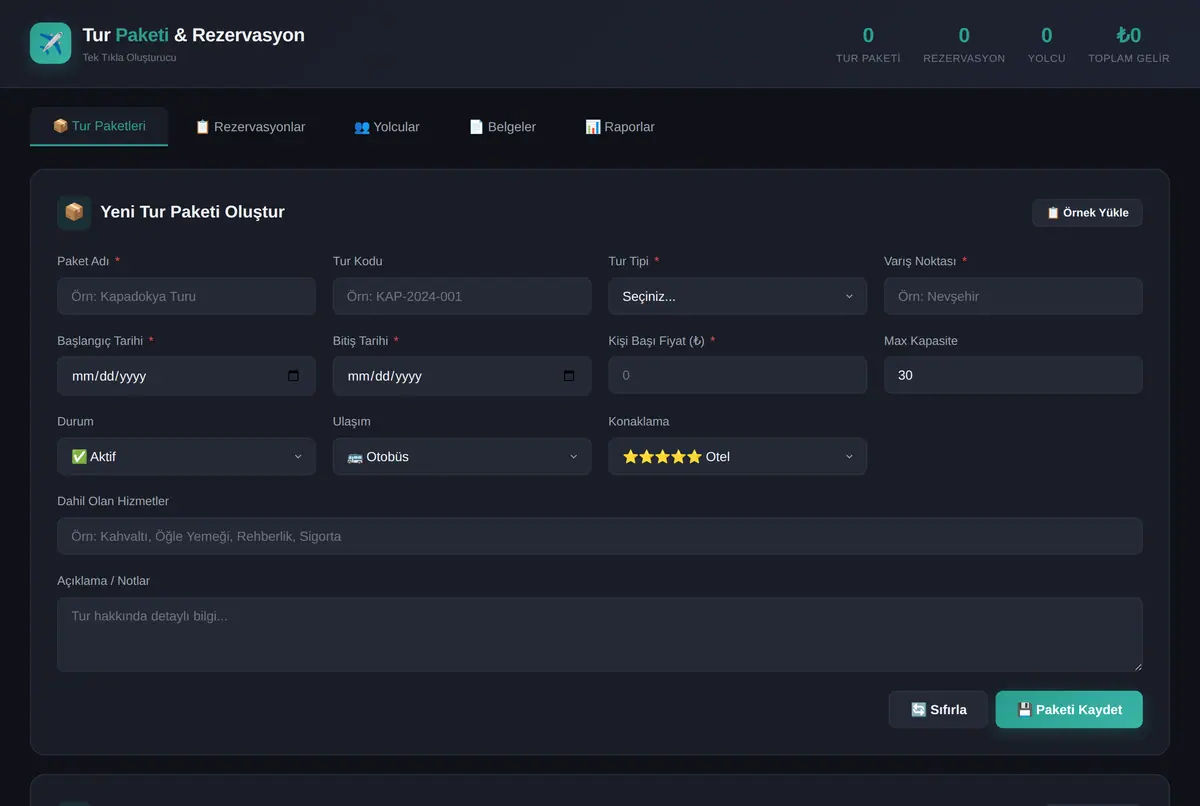Click the package icon beside Yeni Tur Paketi Oluştur

coord(74,212)
